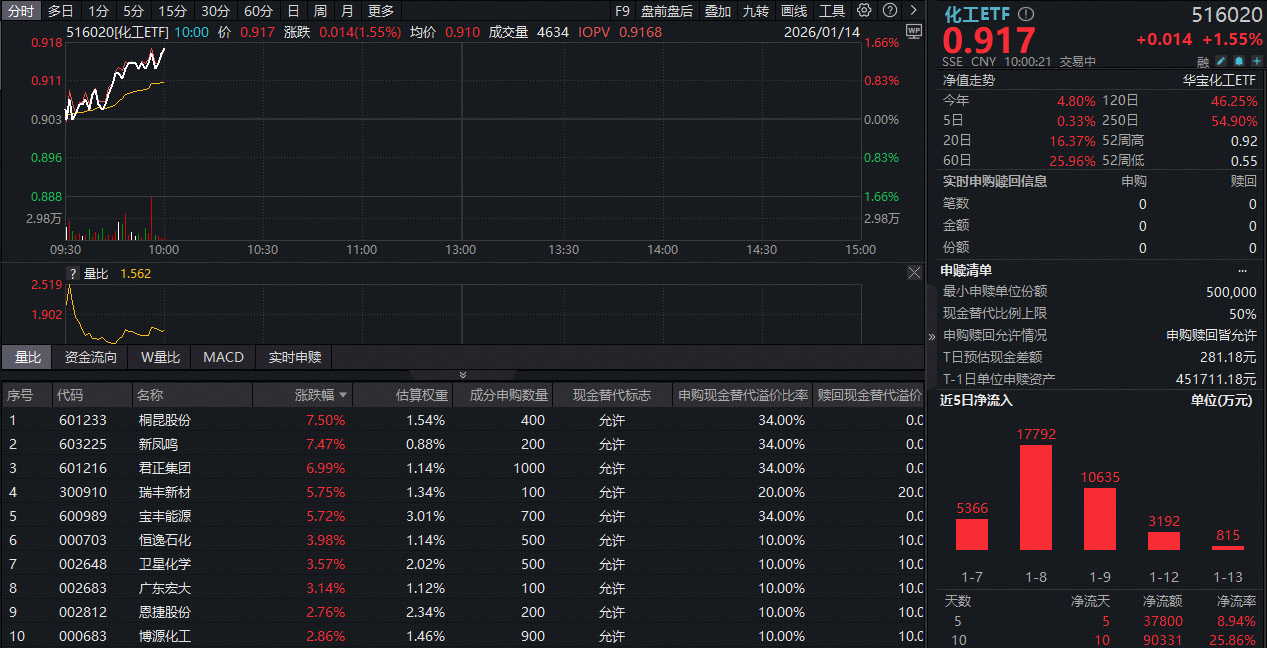
Task: Click the question-mark icon next to 量比
Action: [x=72, y=272]
